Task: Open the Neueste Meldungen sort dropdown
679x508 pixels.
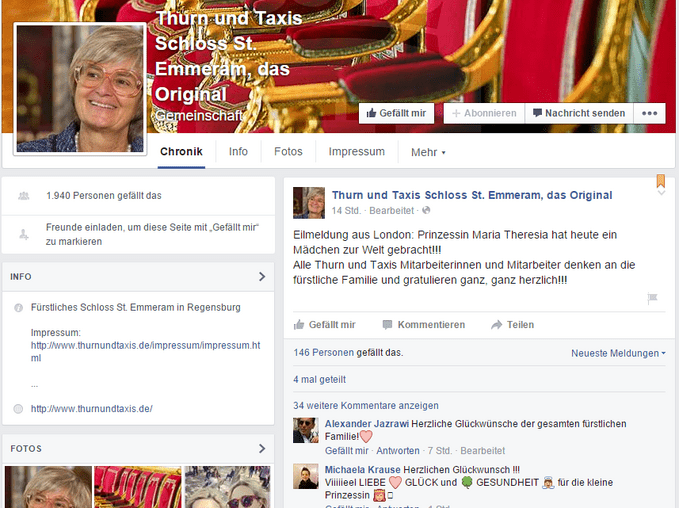Action: [x=618, y=353]
